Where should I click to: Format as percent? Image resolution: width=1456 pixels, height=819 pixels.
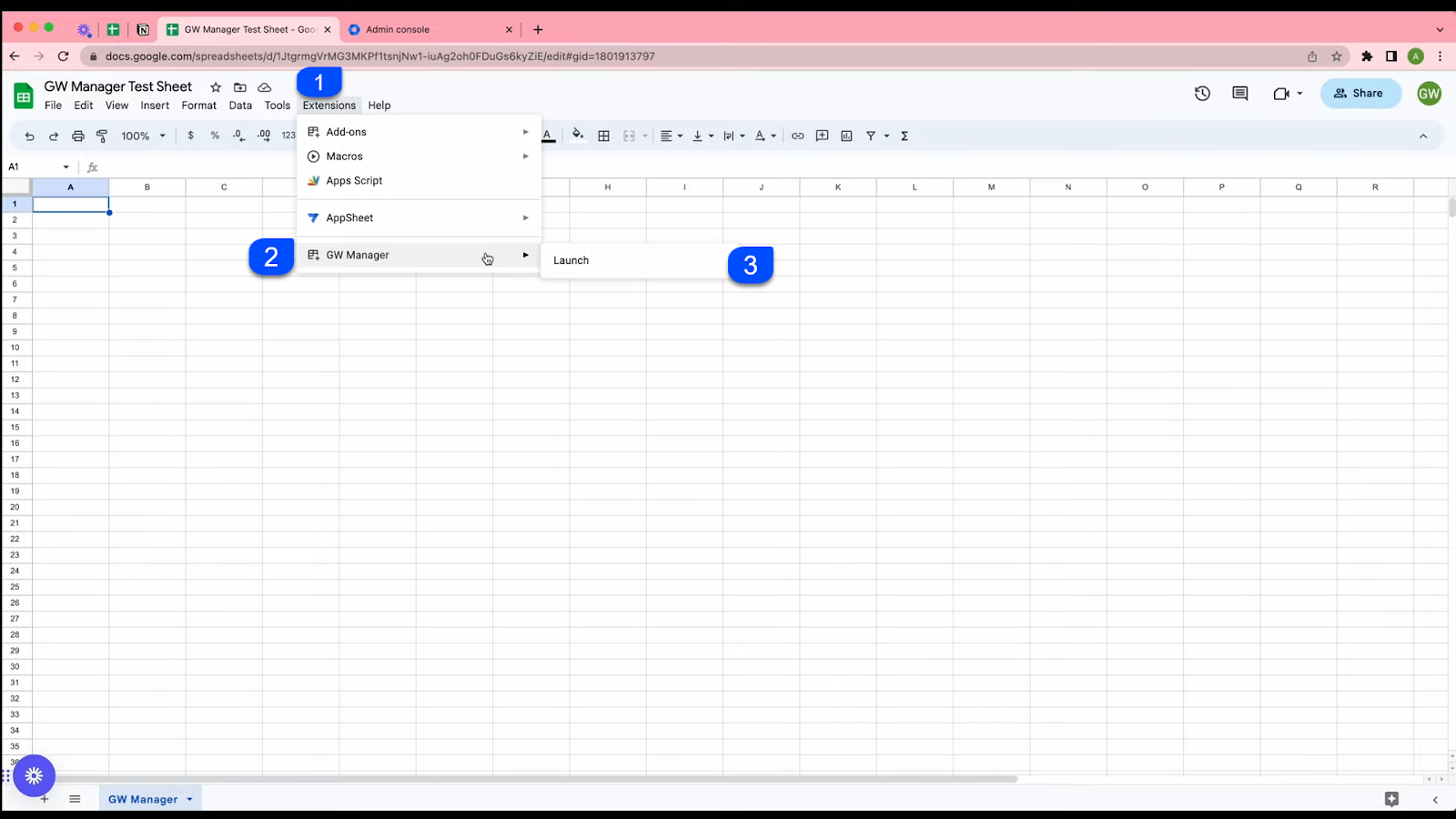pyautogui.click(x=215, y=136)
